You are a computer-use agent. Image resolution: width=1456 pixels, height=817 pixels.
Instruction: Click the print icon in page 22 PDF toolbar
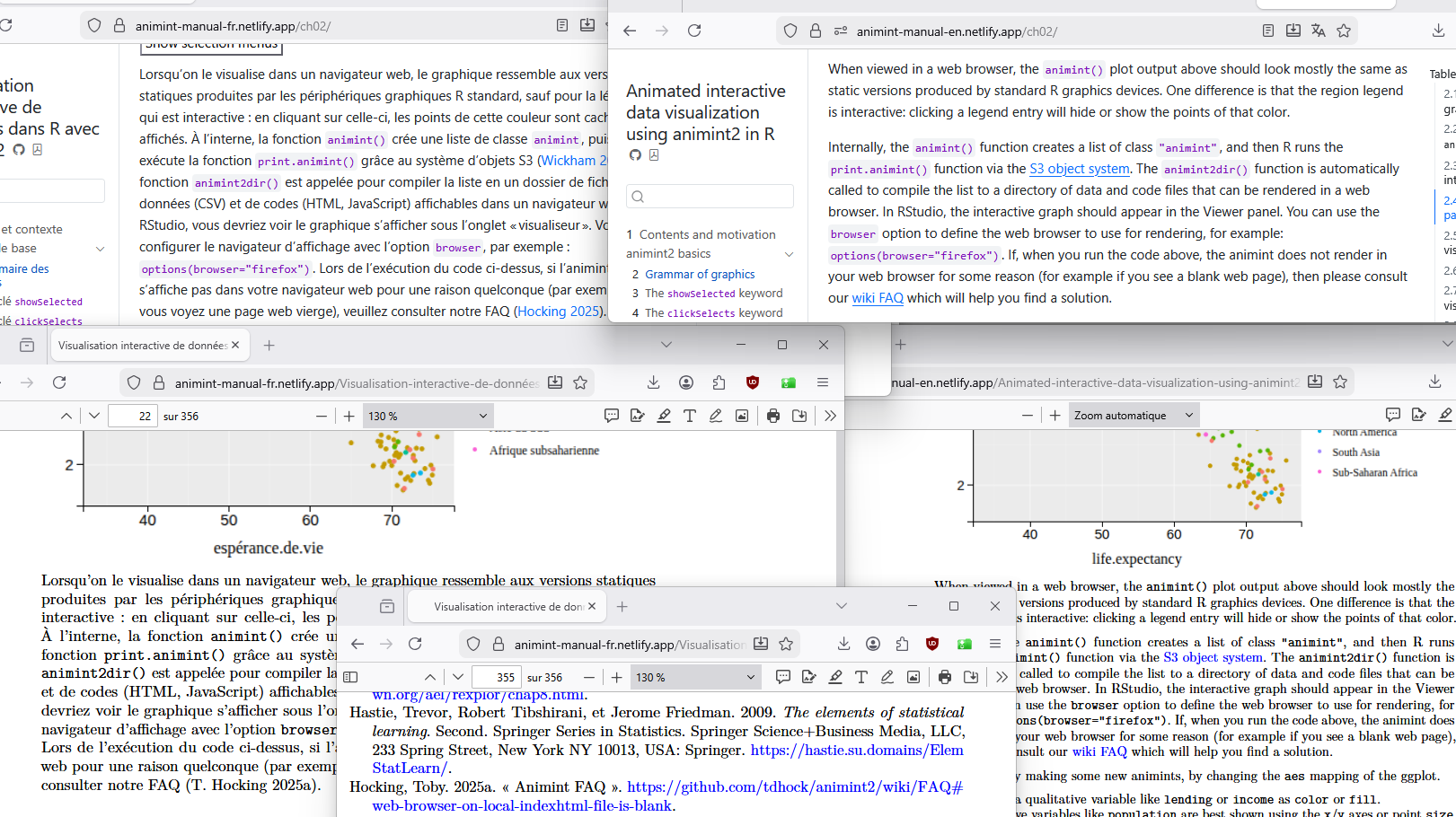pyautogui.click(x=772, y=416)
